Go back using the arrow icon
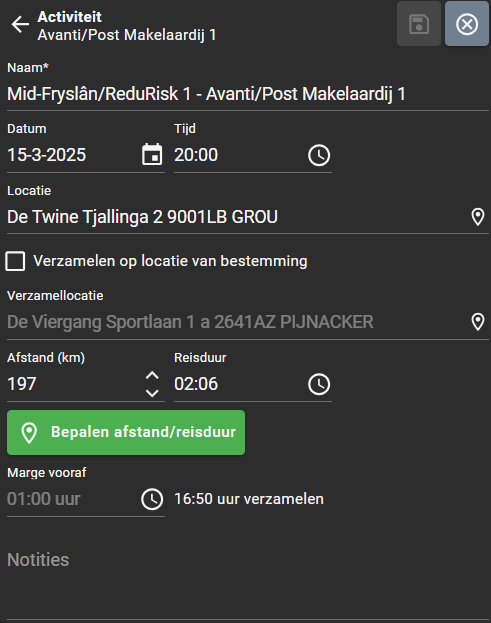 (20, 24)
